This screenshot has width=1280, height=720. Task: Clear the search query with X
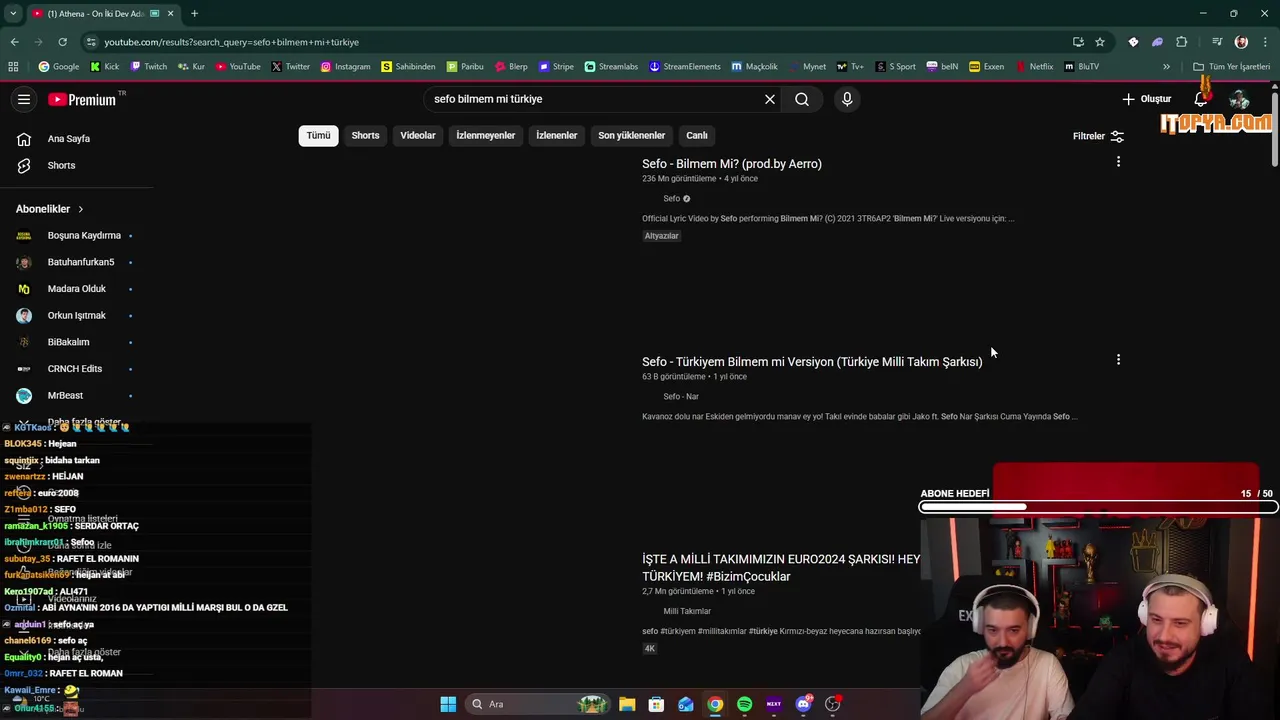(x=770, y=99)
